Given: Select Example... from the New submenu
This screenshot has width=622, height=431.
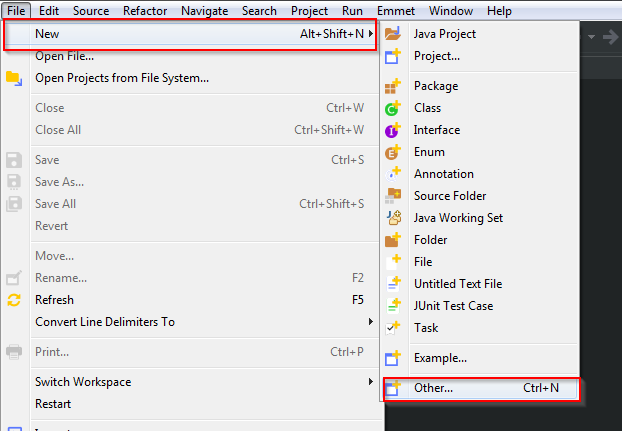Looking at the screenshot, I should coord(440,358).
